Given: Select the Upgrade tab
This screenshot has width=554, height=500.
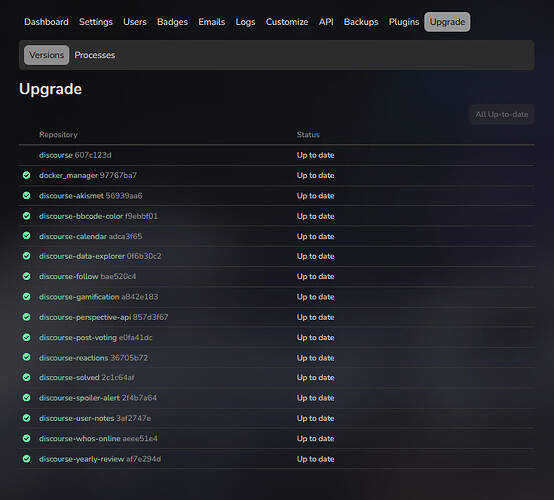Looking at the screenshot, I should tap(447, 22).
